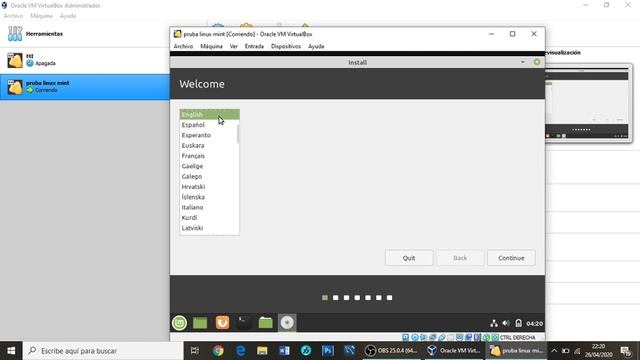Switch to Oracle VM VirtualBox Manager on taskbar
The height and width of the screenshot is (360, 640).
pos(453,351)
